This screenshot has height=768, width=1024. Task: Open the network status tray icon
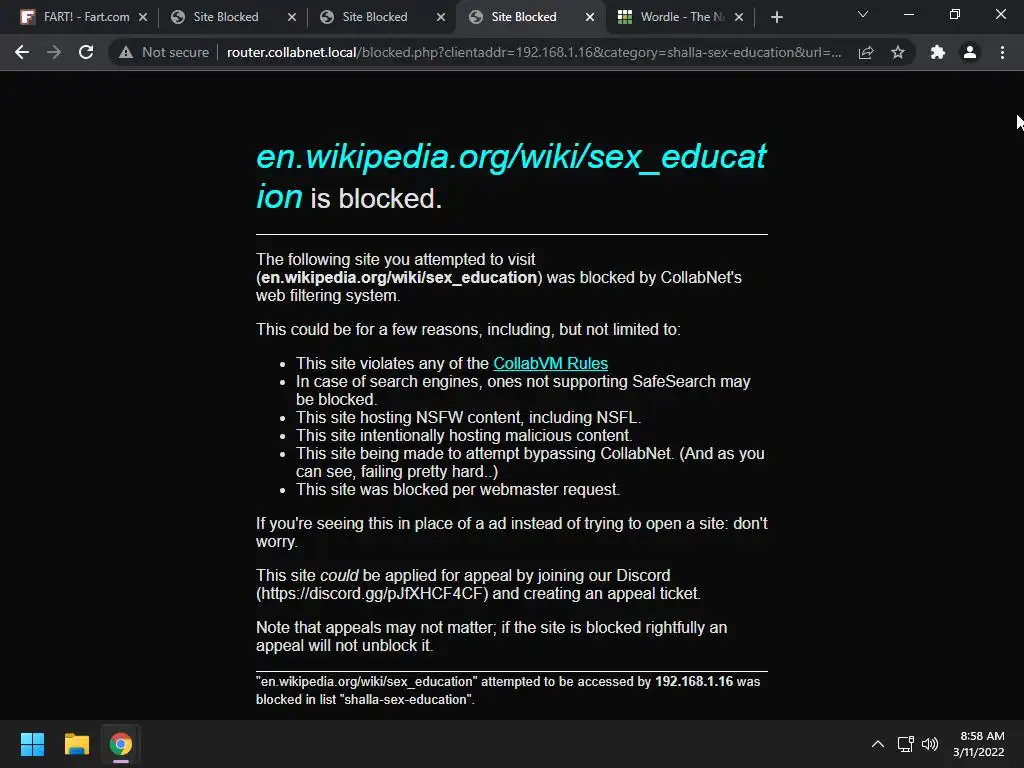tap(906, 744)
